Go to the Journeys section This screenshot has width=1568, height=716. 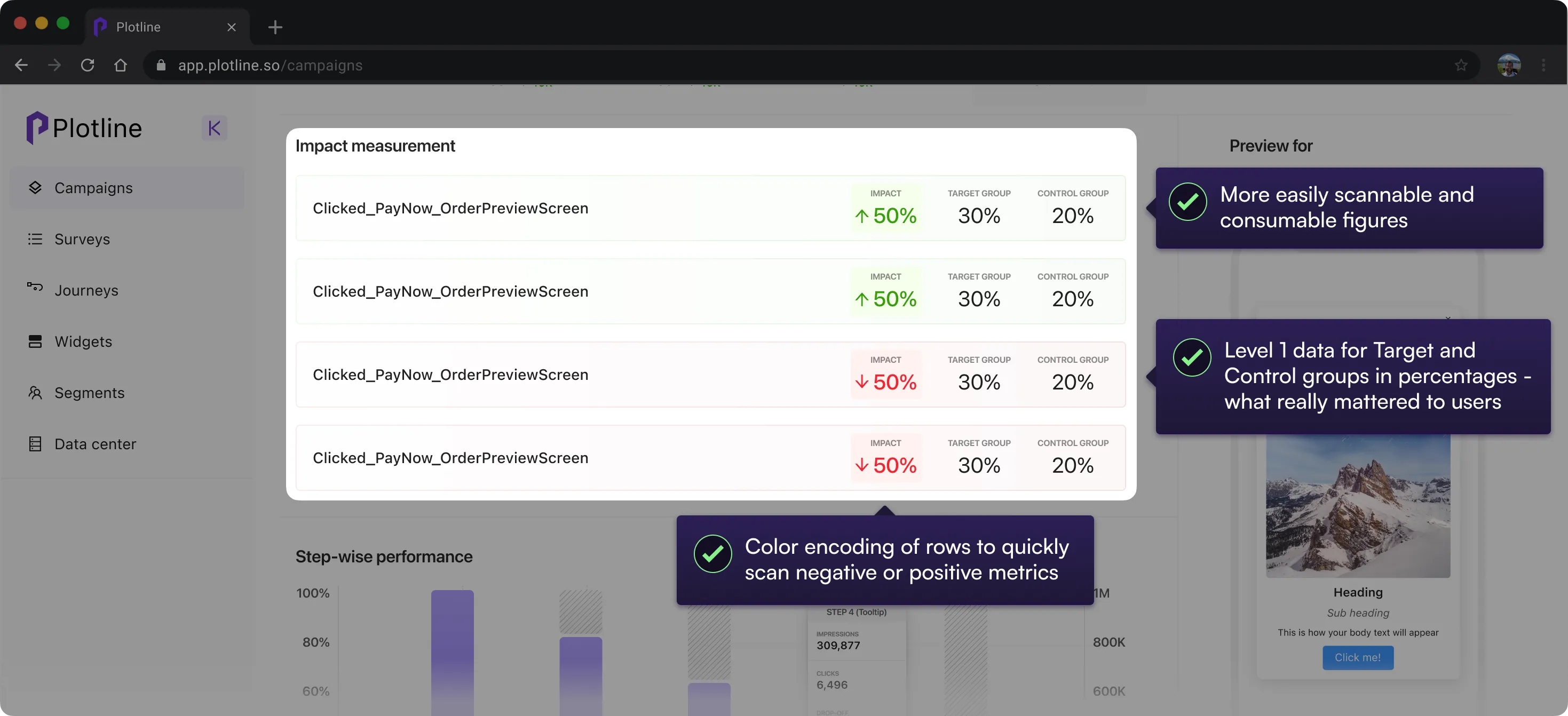86,290
